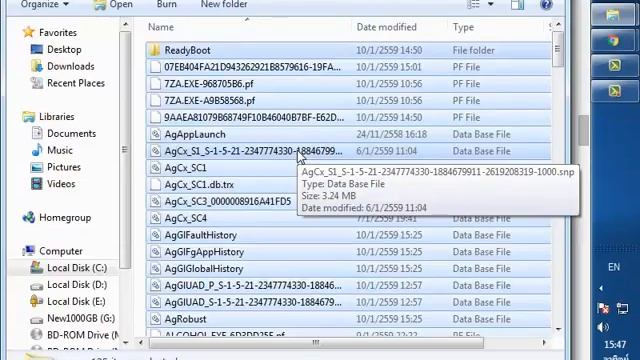This screenshot has height=360, width=640.
Task: Select the AgCx_SC4 file icon
Action: coord(155,218)
